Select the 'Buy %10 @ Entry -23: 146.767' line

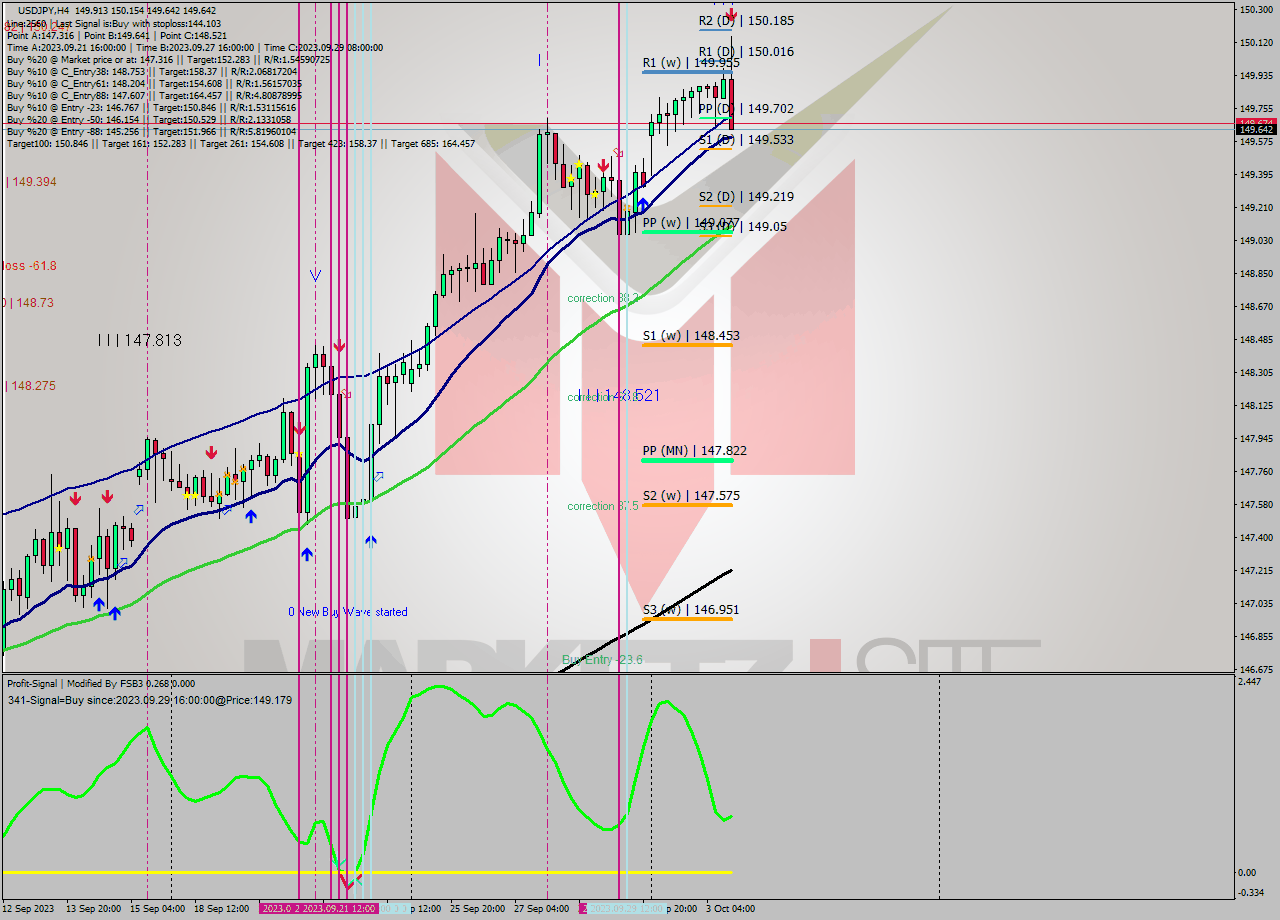click(x=152, y=107)
